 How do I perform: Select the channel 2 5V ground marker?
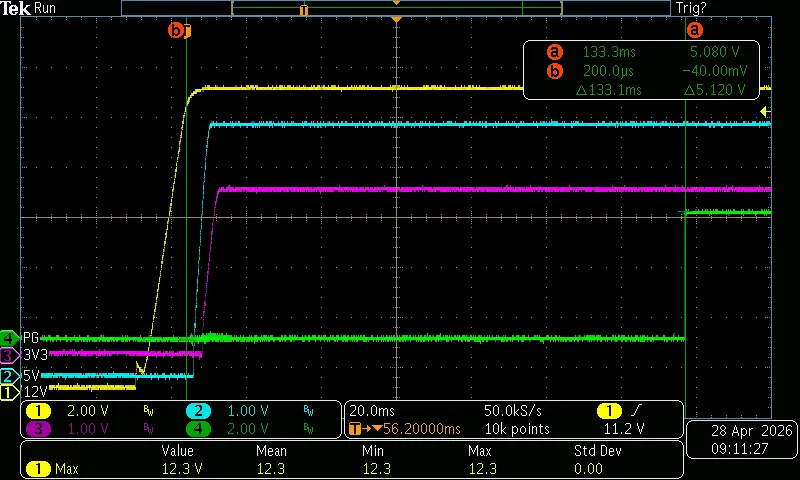point(9,376)
